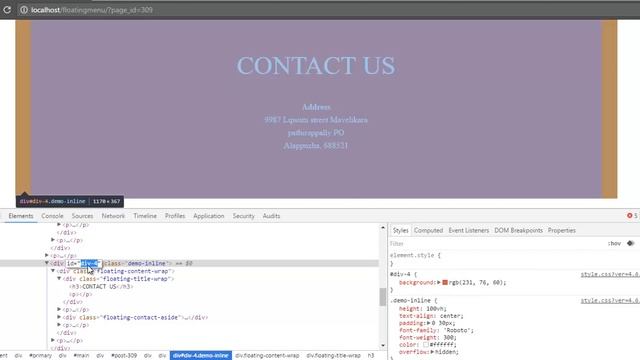
Task: Select the h3 CONTACT US DOM row
Action: click(x=101, y=287)
